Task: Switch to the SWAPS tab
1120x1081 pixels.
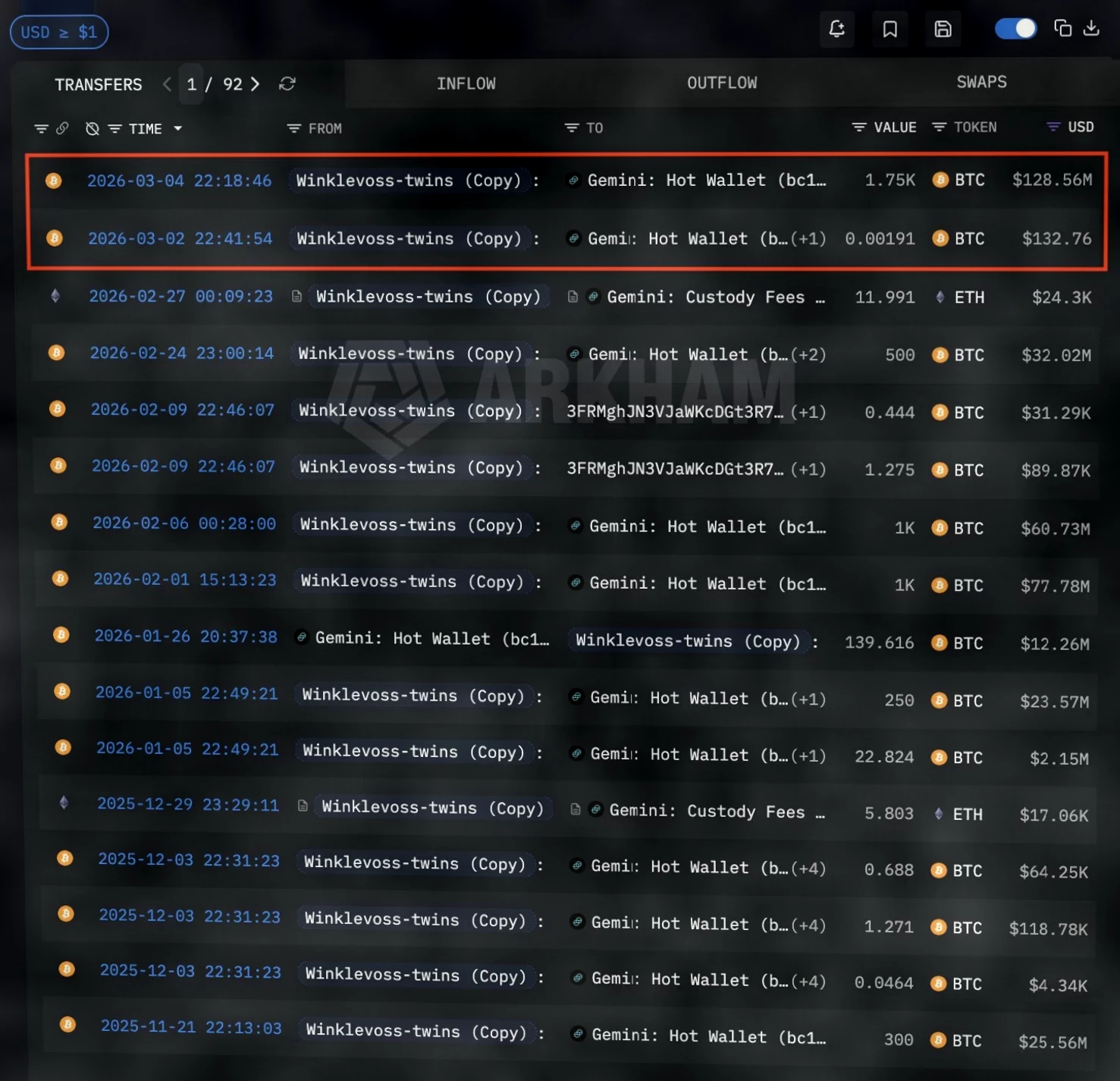Action: (x=982, y=82)
